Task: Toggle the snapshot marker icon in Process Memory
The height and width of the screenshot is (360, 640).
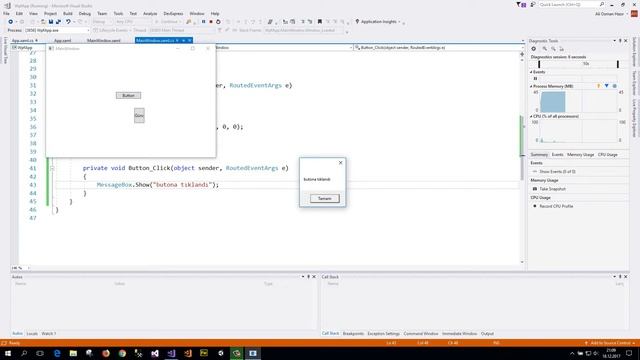Action: [607, 86]
